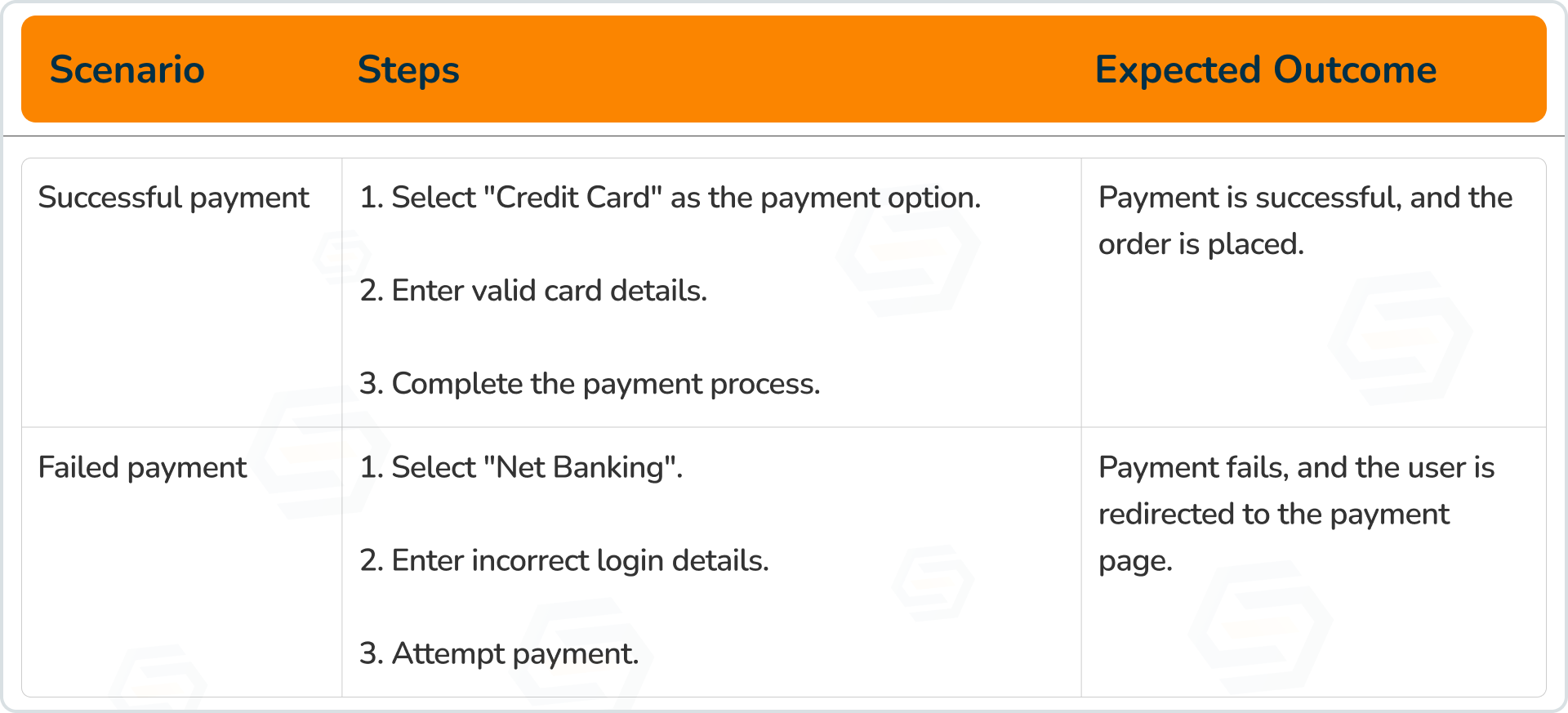Image resolution: width=1568 pixels, height=713 pixels.
Task: Click the 'Complete the payment process' step
Action: coord(590,384)
